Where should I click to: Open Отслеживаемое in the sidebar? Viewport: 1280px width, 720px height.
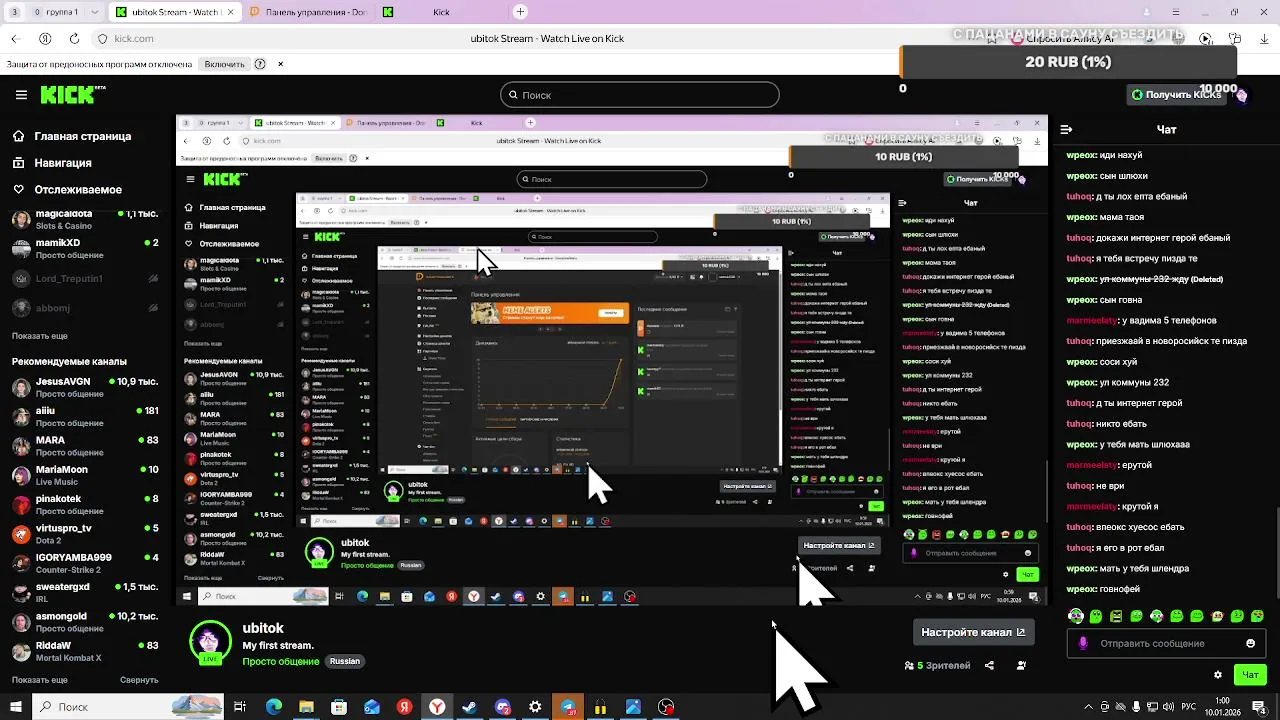pyautogui.click(x=78, y=190)
